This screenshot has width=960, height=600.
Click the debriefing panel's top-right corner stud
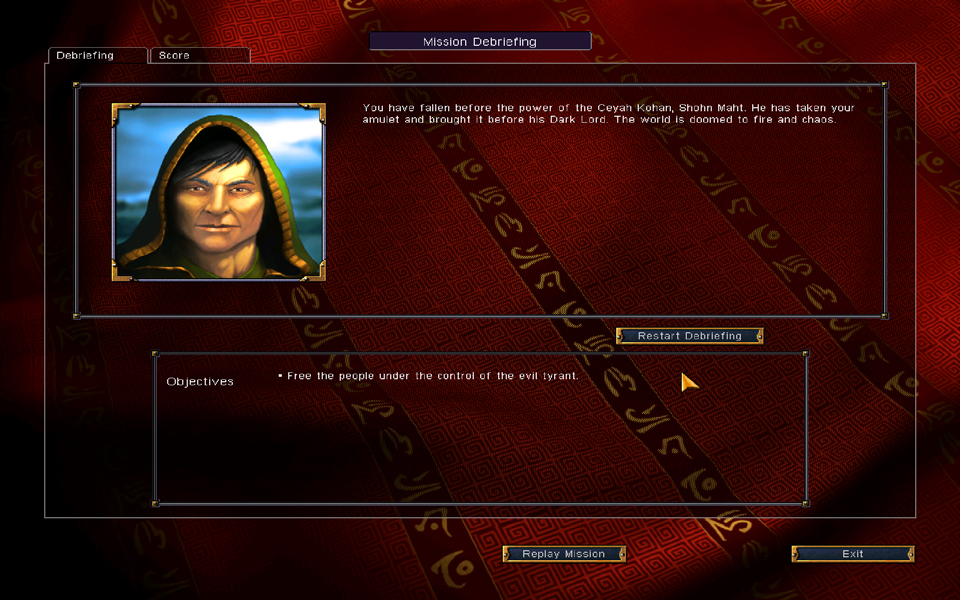884,84
